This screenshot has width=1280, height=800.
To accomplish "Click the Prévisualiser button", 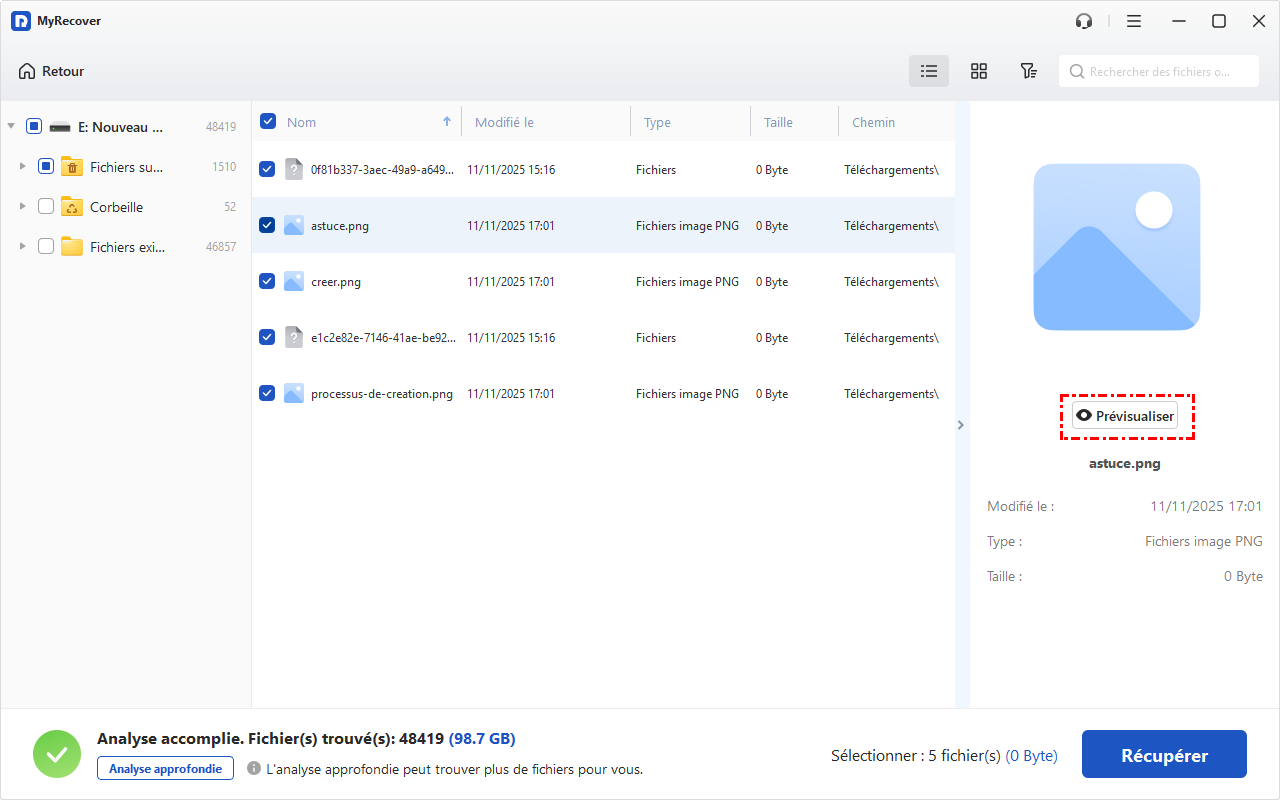I will click(1125, 416).
